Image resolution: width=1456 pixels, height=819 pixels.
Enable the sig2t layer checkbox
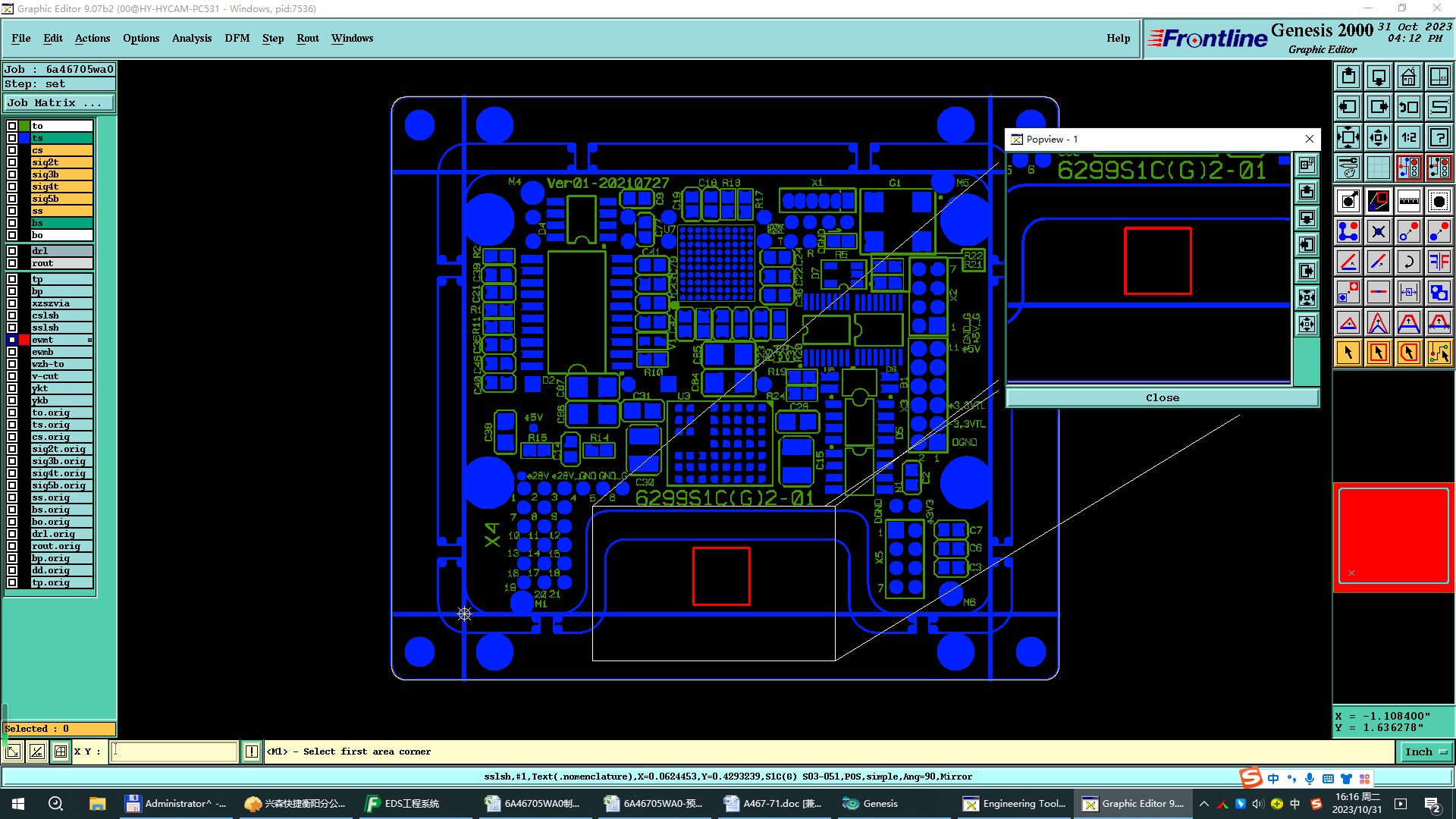(12, 162)
